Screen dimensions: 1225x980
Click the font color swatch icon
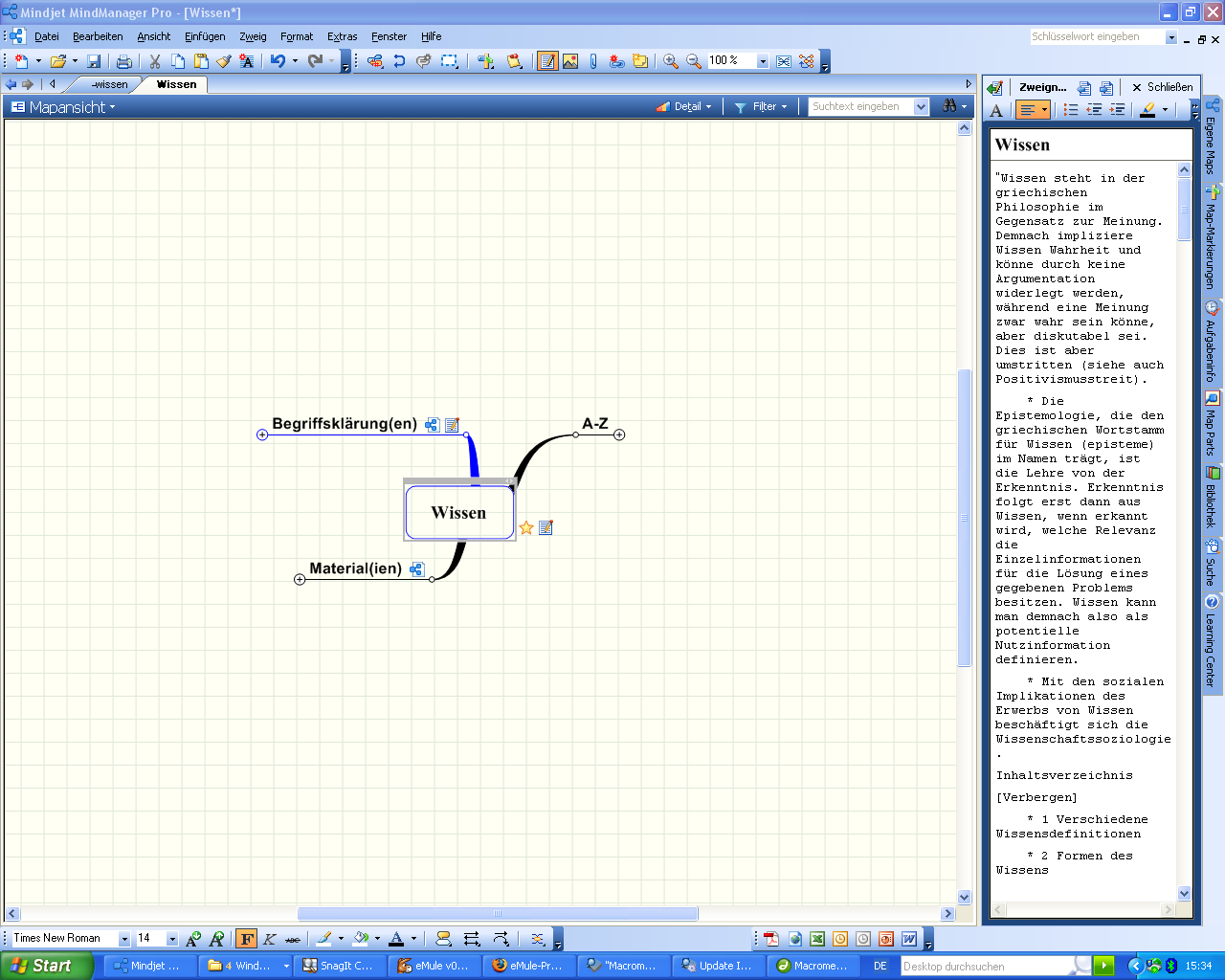coord(395,939)
